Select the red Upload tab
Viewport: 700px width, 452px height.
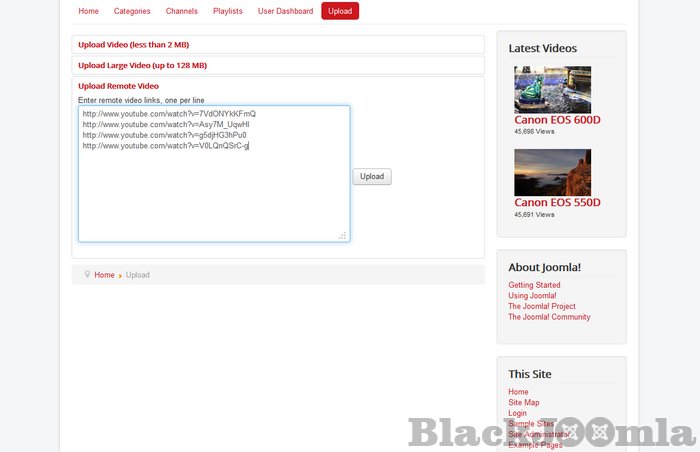coord(340,11)
